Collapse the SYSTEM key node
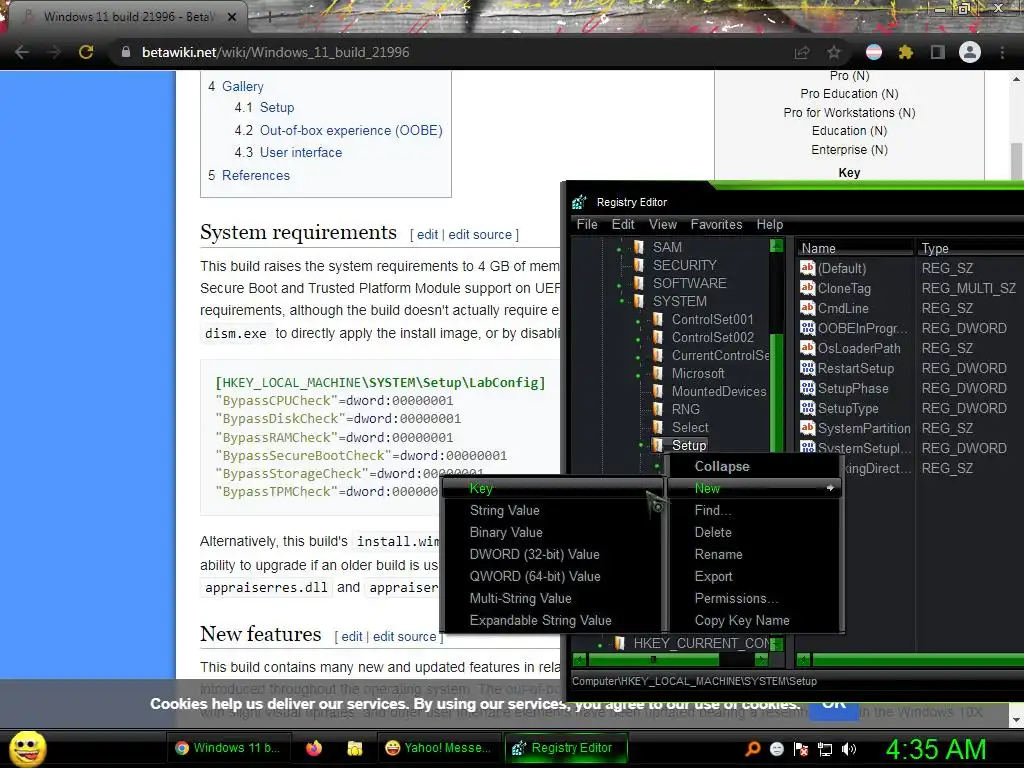The width and height of the screenshot is (1024, 768). pos(621,302)
